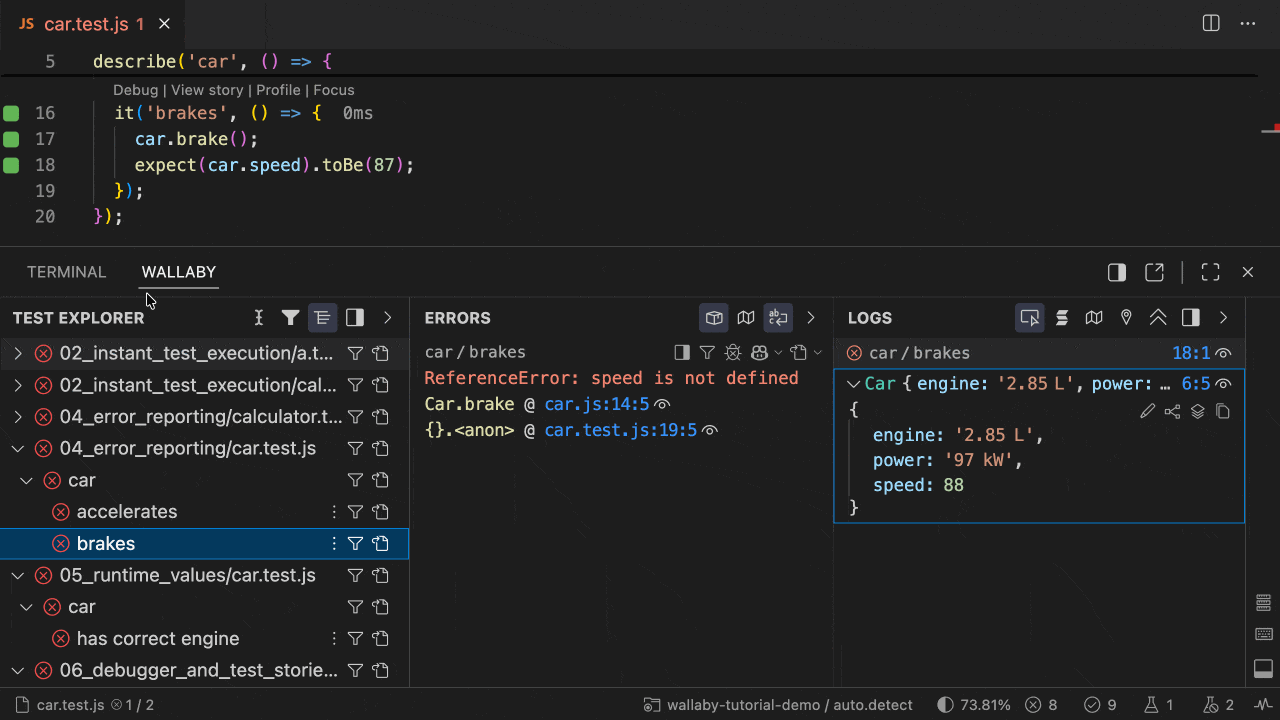
Task: Click the eye icon next to 18:1
Action: [x=1223, y=353]
